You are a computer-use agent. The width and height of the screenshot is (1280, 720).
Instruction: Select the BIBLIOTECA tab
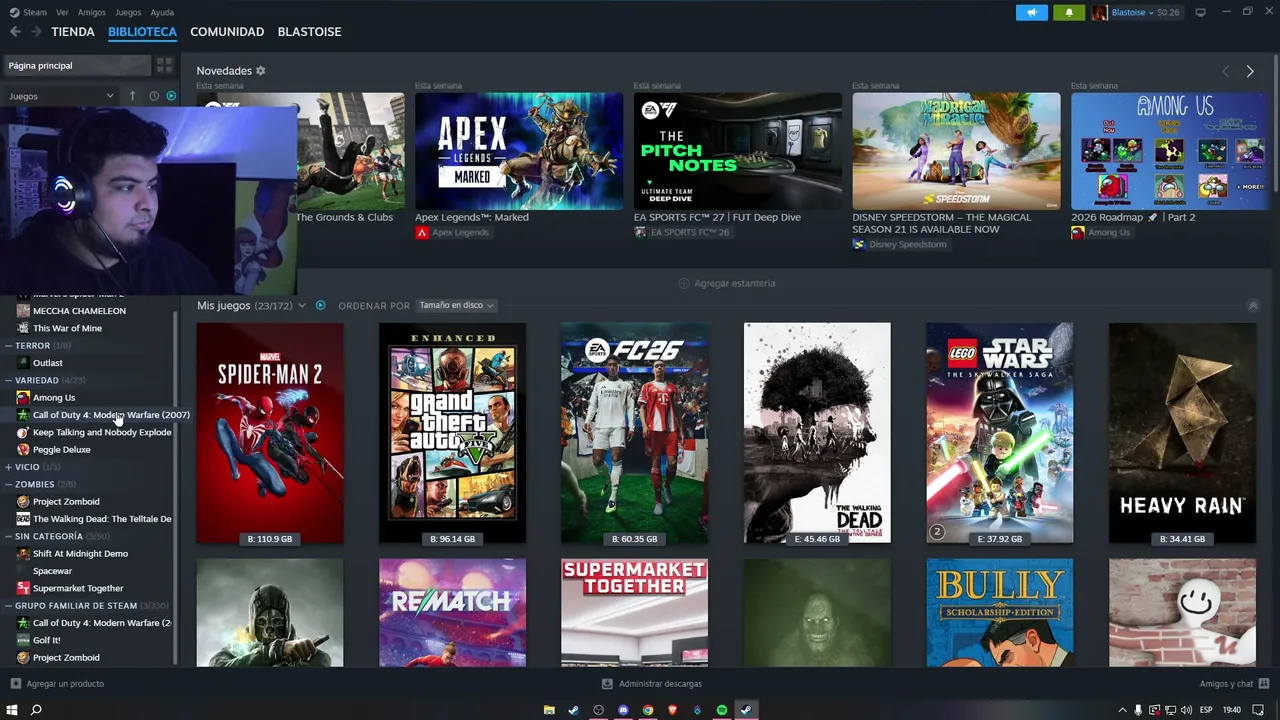point(142,32)
